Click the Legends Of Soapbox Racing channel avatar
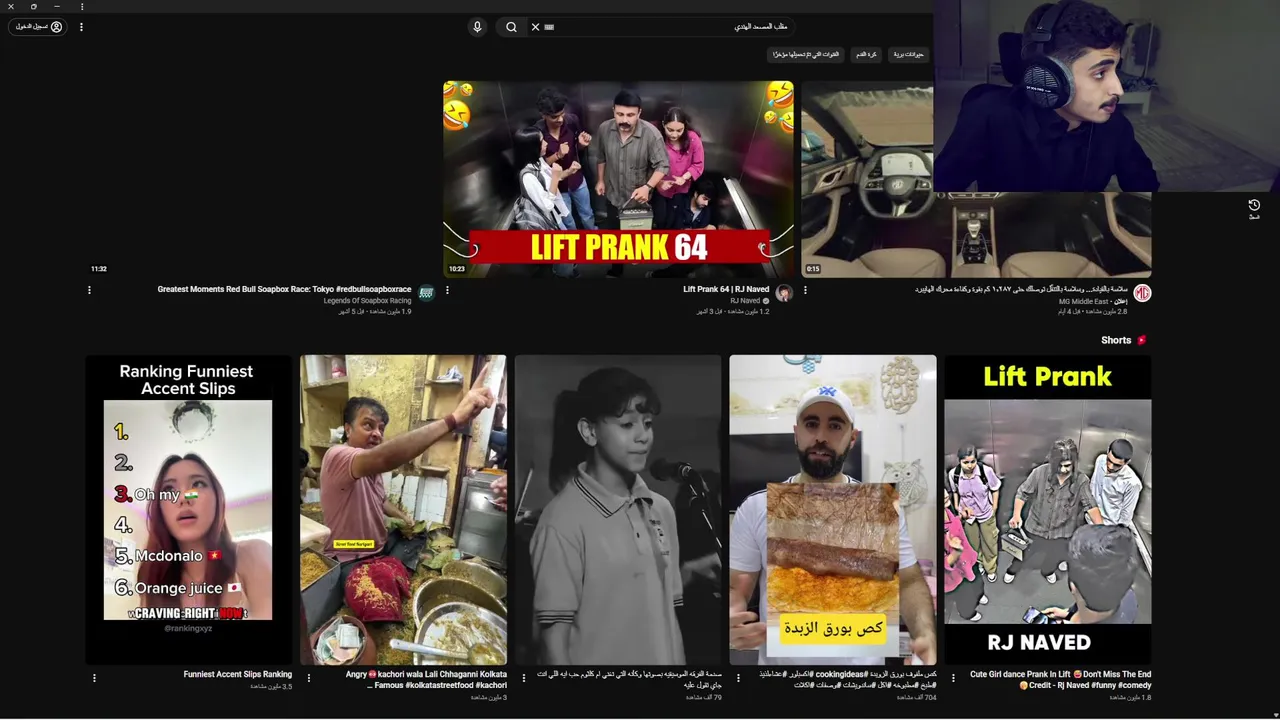1280x720 pixels. (x=426, y=293)
